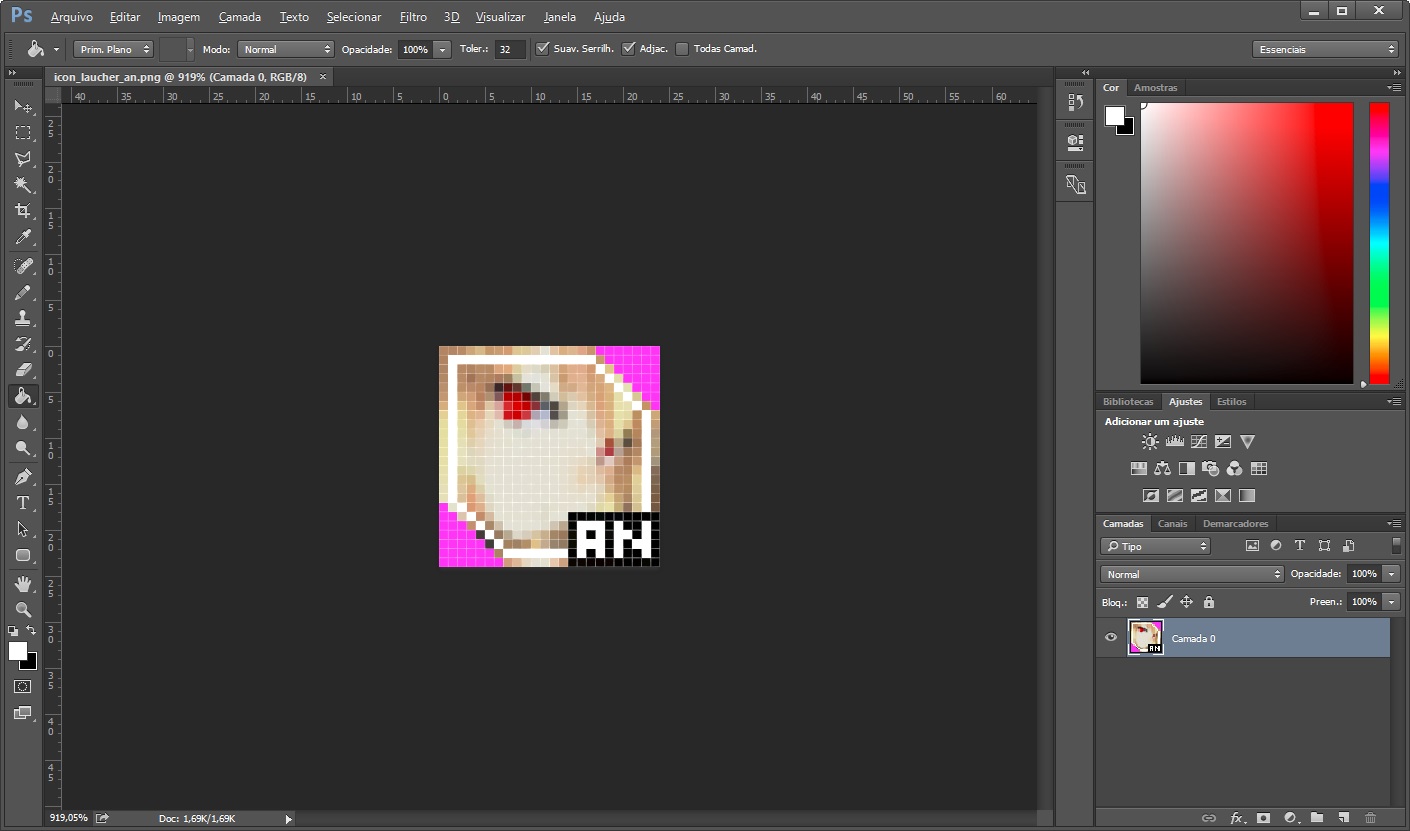The width and height of the screenshot is (1410, 831).
Task: Open the Essenciais workspace dropdown
Action: (x=1324, y=49)
